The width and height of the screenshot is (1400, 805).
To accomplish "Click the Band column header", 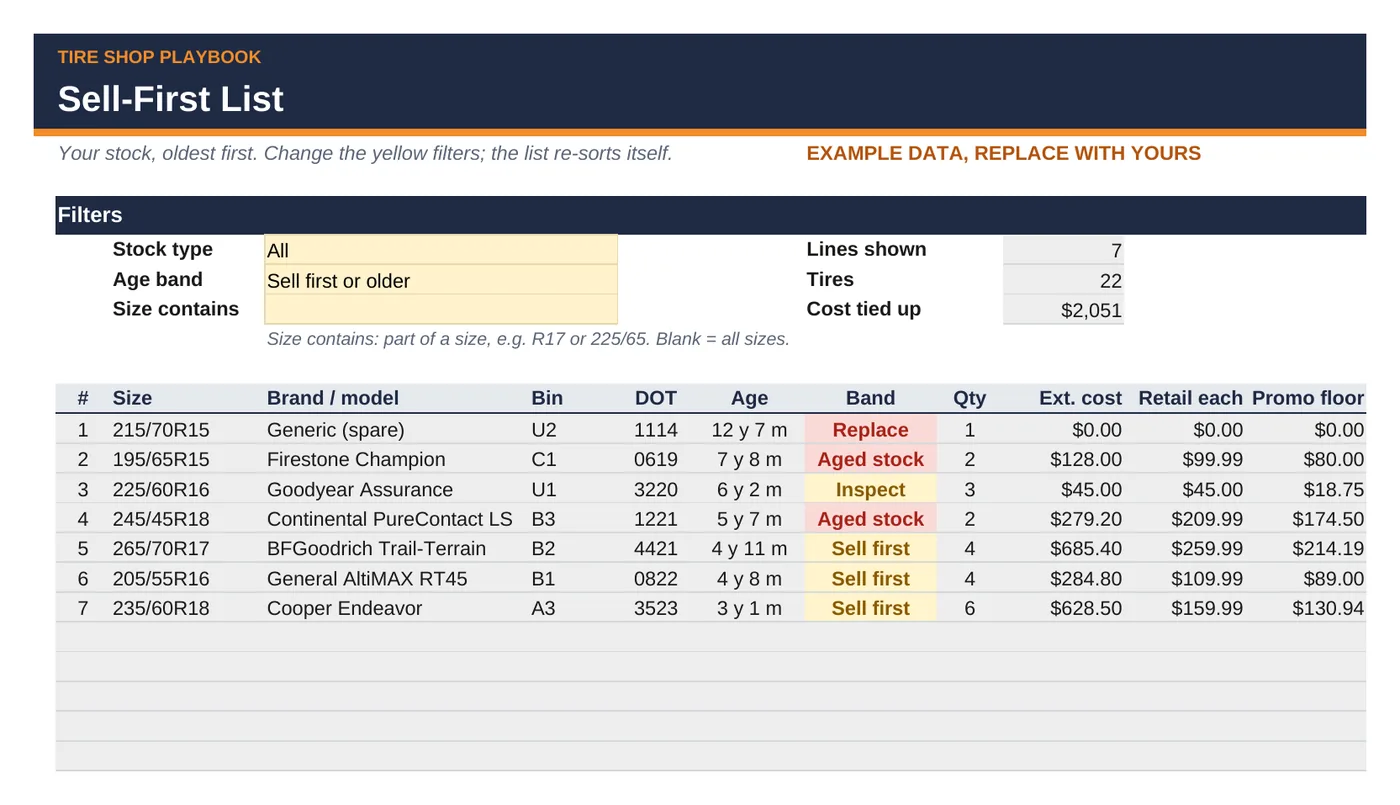I will [x=870, y=398].
